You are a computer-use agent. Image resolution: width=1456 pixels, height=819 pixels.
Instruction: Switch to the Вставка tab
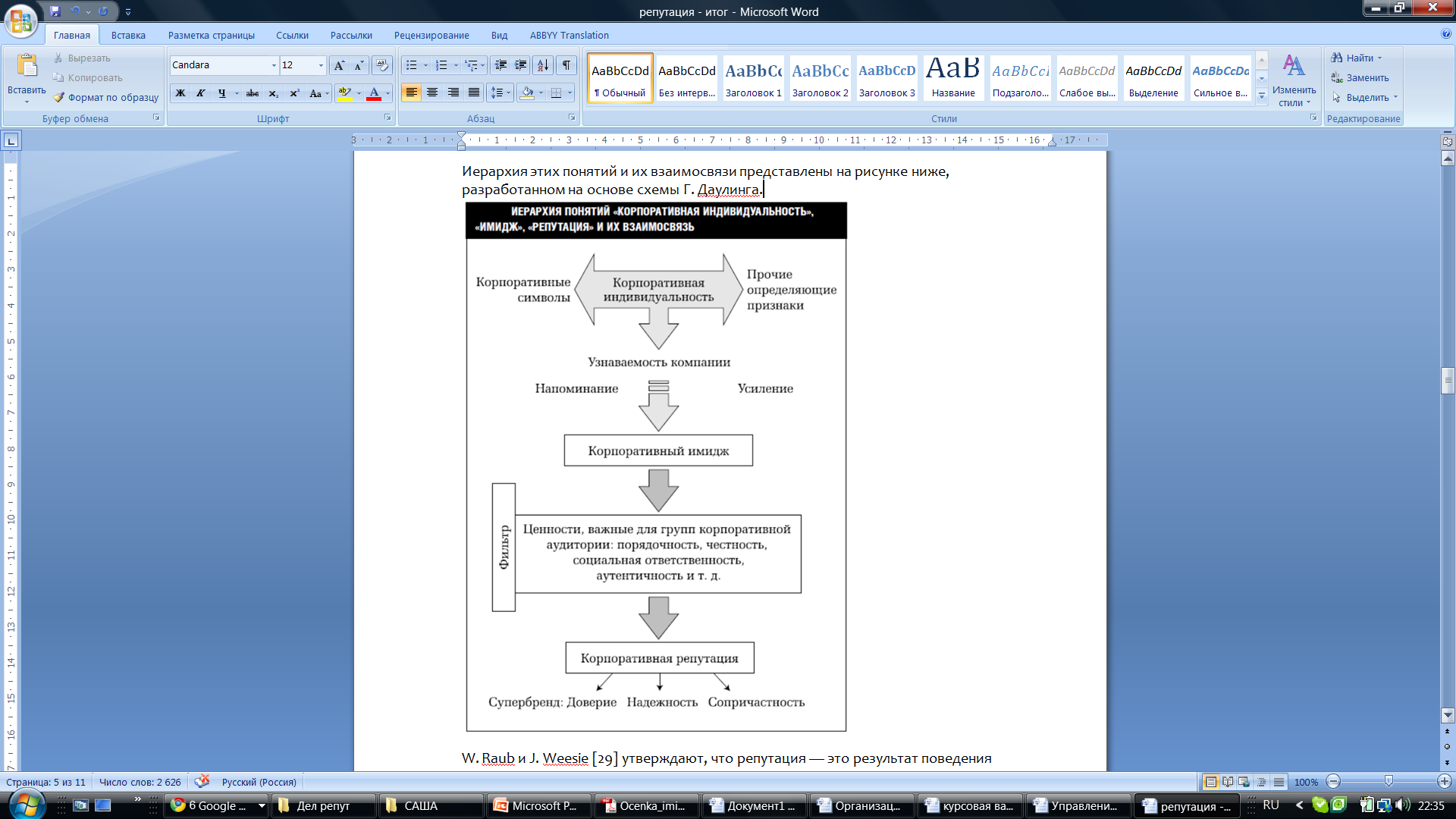[128, 35]
